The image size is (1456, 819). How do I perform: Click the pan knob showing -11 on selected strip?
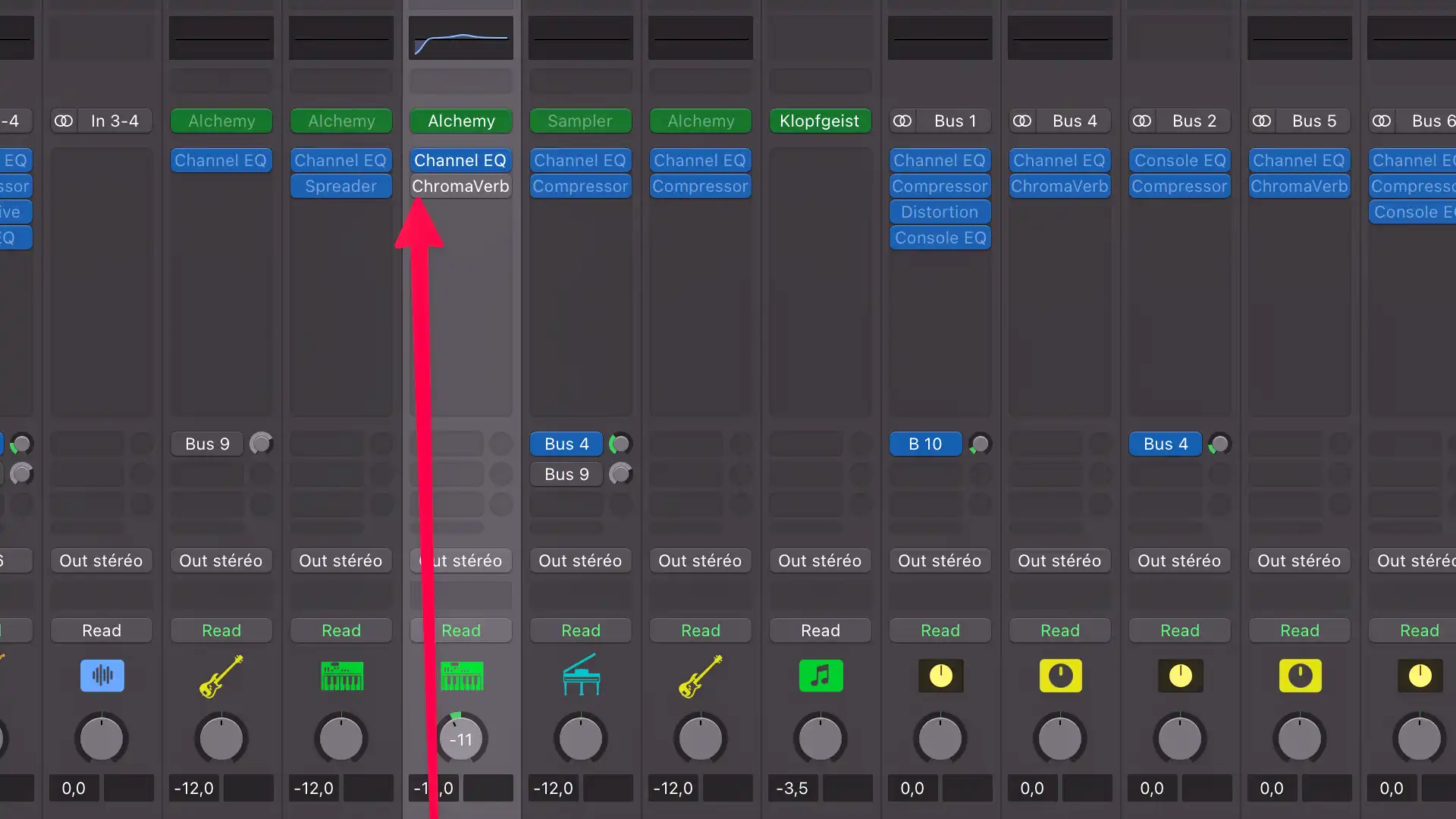[461, 738]
